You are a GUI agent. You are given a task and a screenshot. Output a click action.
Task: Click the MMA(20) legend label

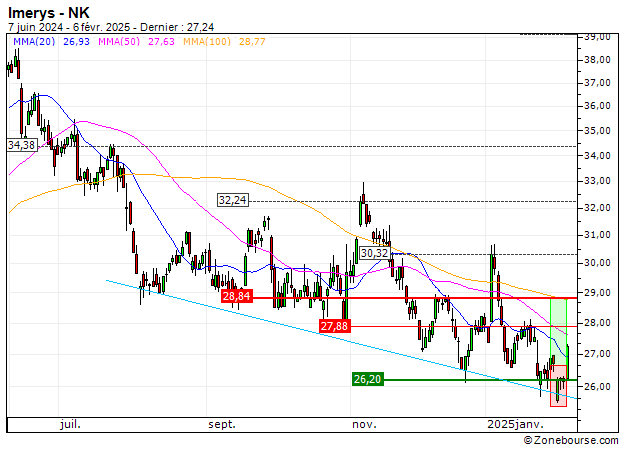pos(34,41)
